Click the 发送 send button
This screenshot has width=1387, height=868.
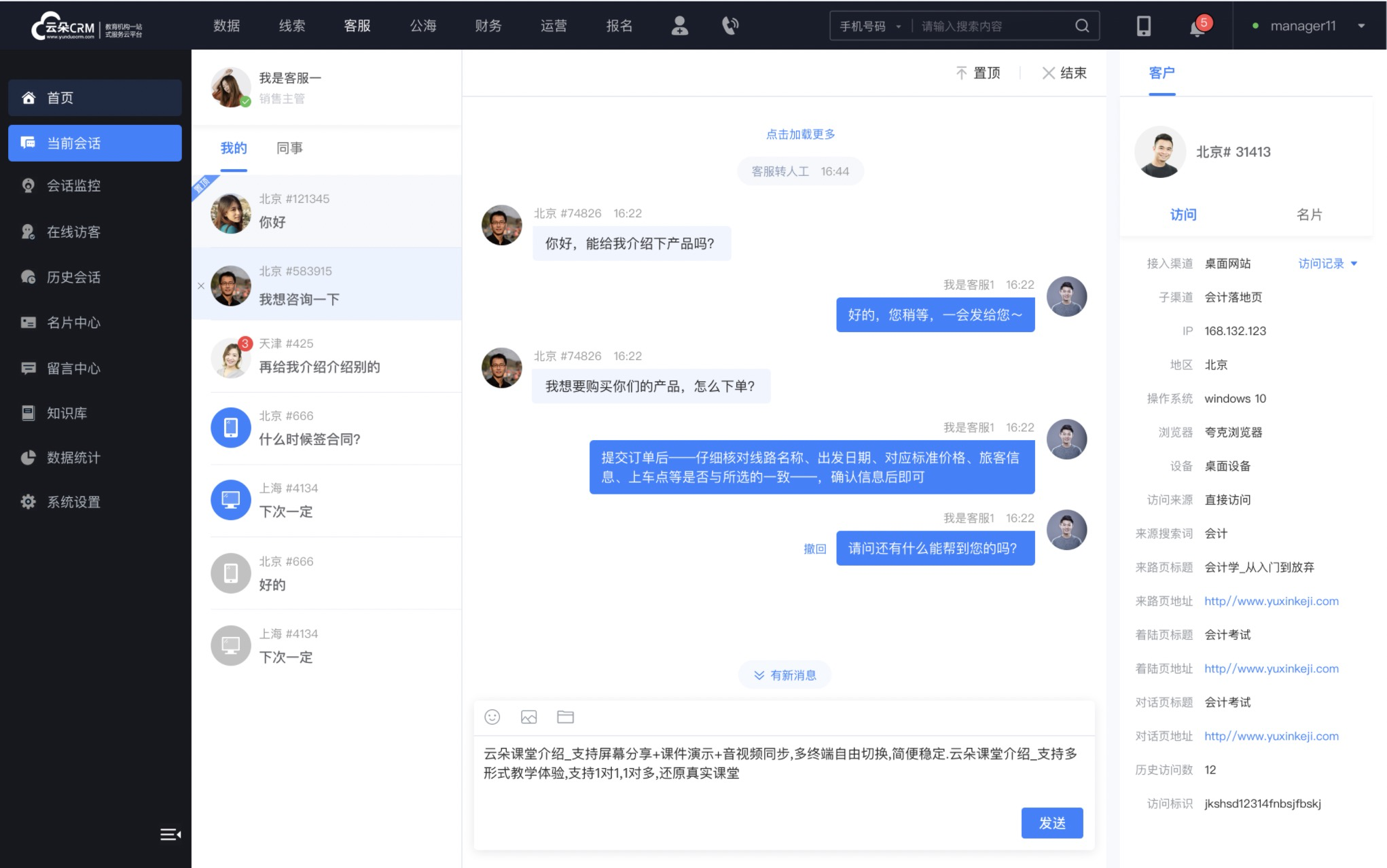click(1052, 822)
